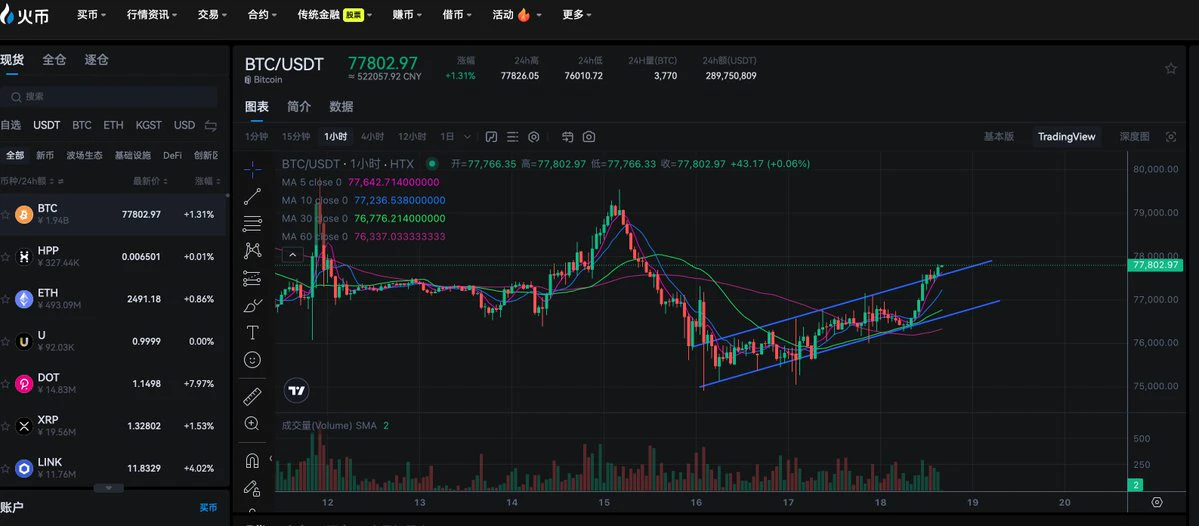Open the 借币 dropdown menu
The width and height of the screenshot is (1199, 526).
(457, 15)
